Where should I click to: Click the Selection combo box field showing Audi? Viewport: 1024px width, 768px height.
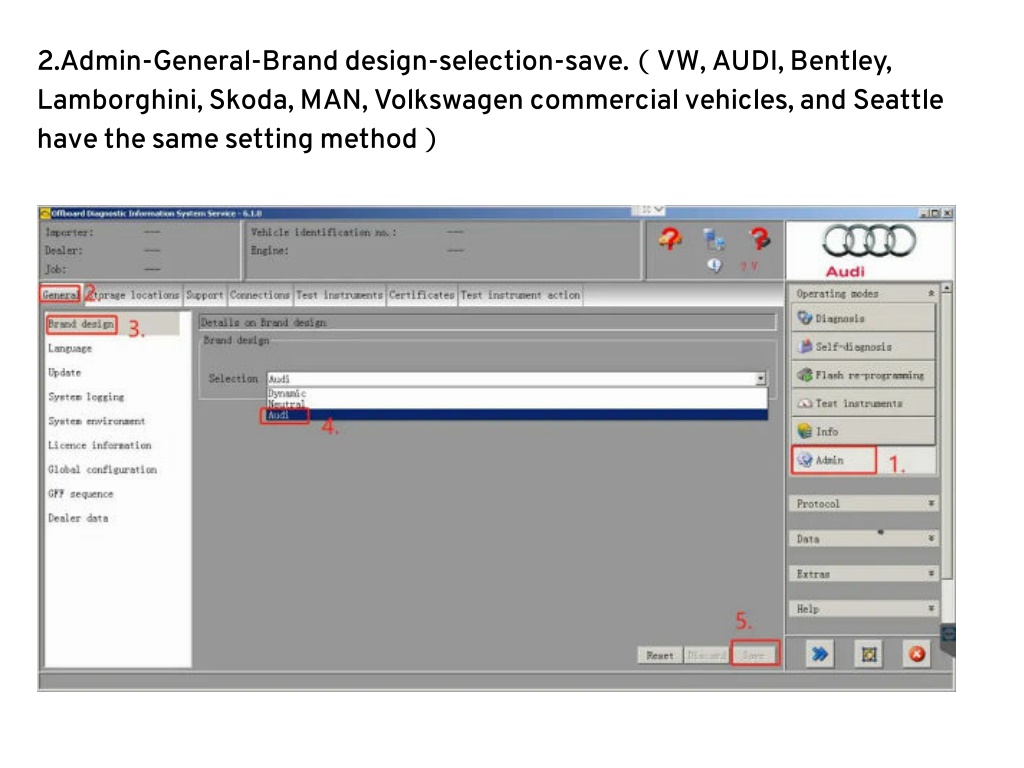517,379
